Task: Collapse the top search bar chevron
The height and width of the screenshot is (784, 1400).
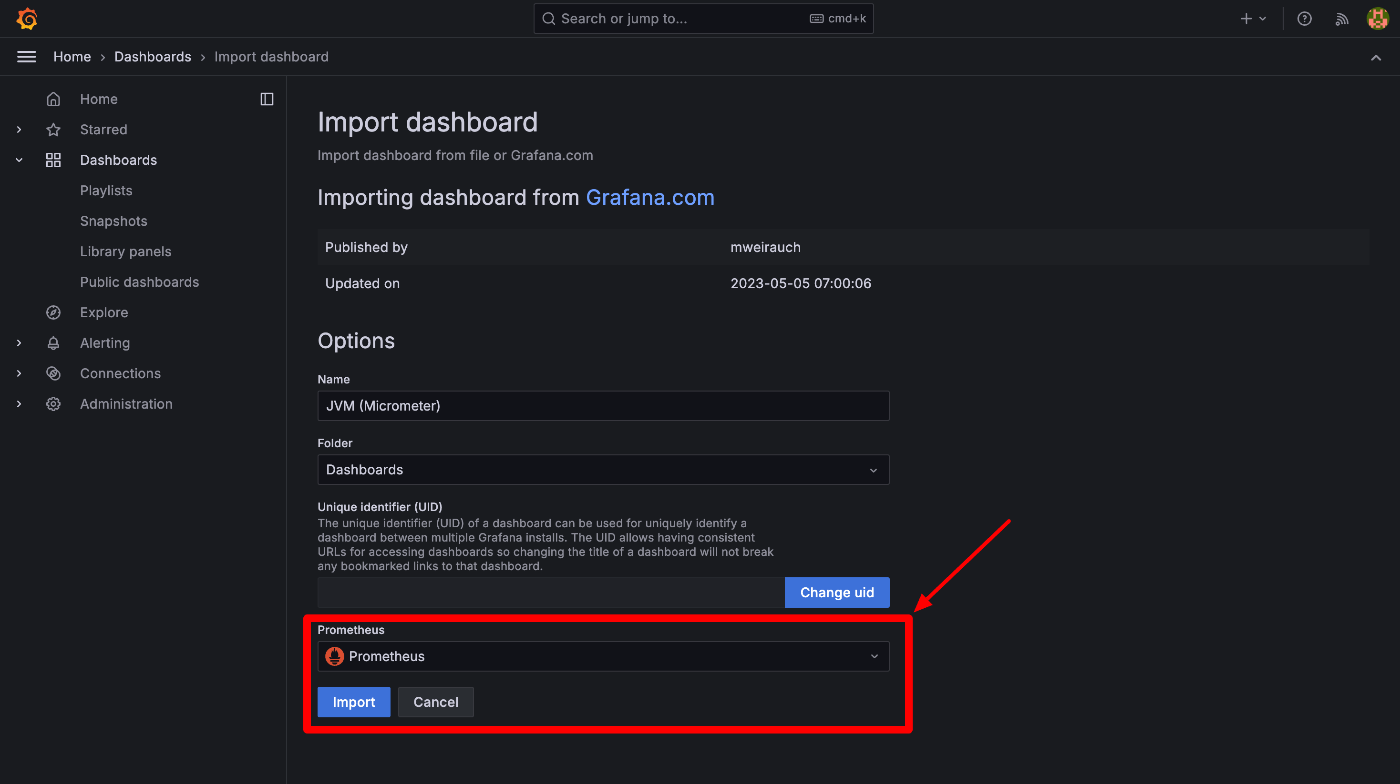Action: click(x=1376, y=58)
